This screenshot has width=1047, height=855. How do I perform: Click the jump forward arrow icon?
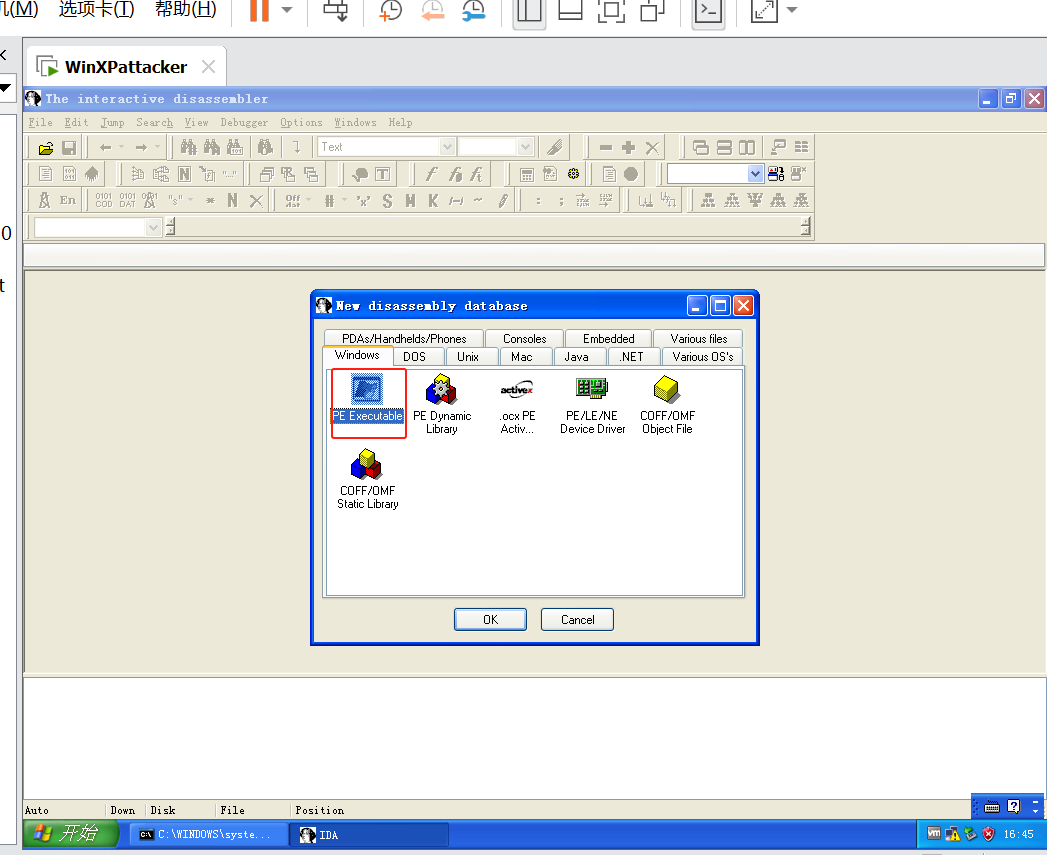[141, 148]
